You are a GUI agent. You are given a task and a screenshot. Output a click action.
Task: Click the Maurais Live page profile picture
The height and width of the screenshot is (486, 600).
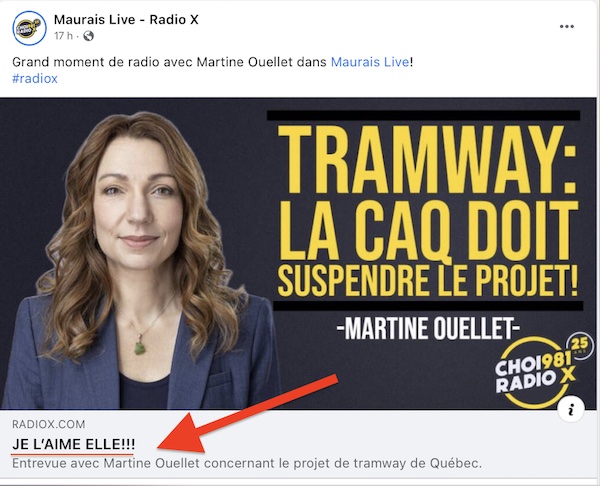[x=29, y=28]
